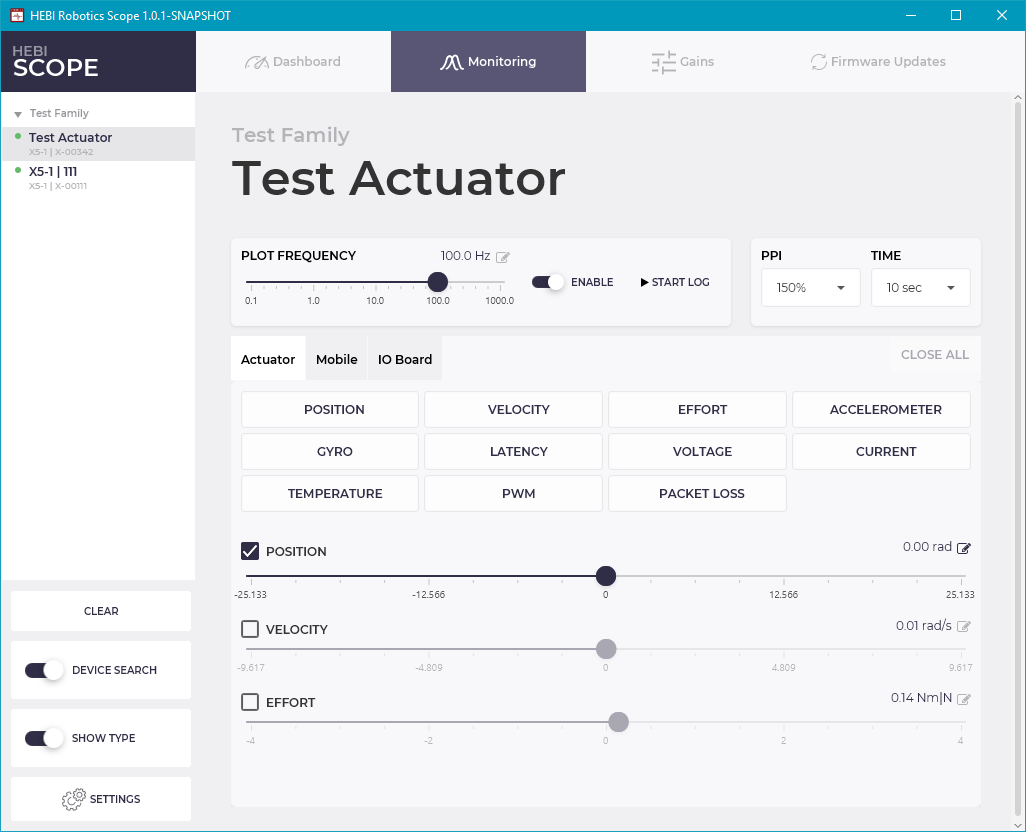1026x832 pixels.
Task: Open the TIME 10 sec dropdown
Action: click(x=920, y=287)
